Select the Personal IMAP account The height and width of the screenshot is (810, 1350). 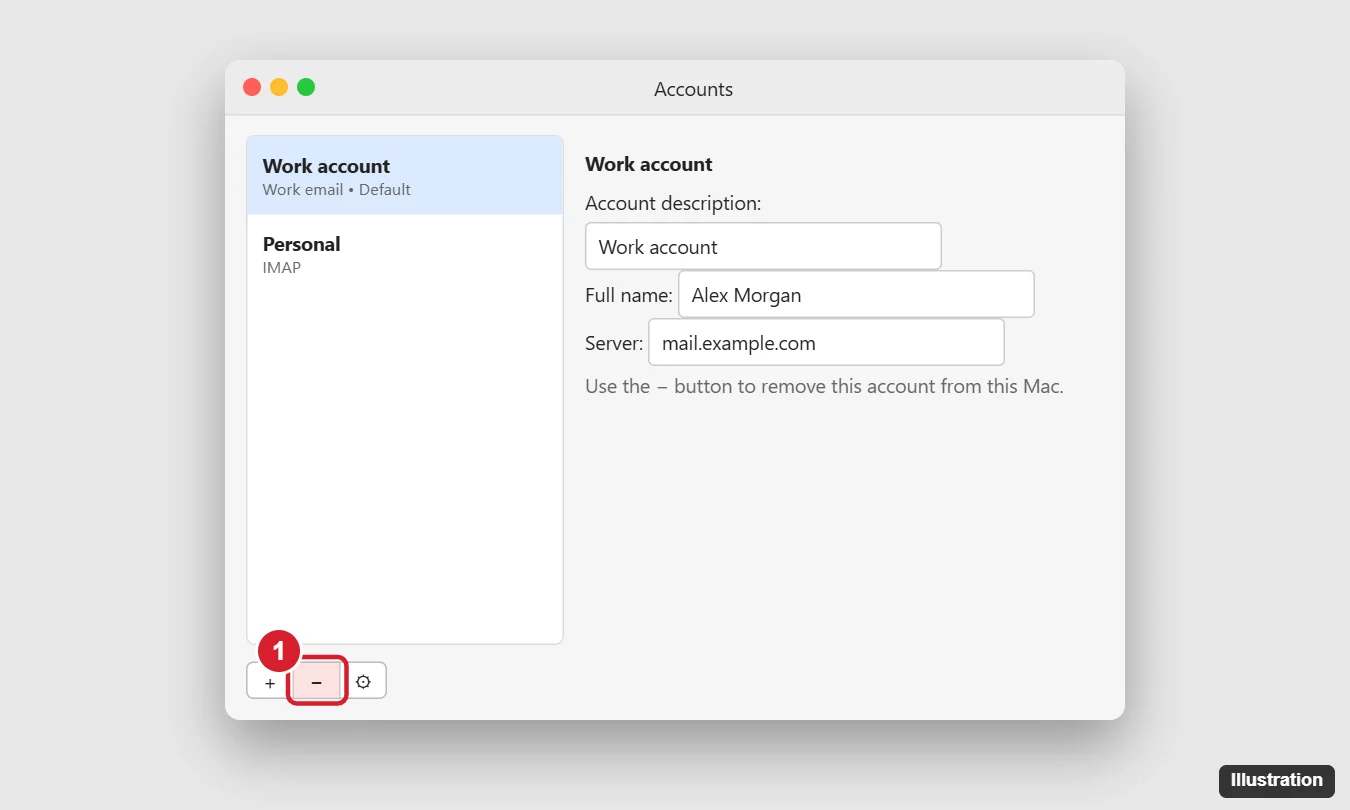click(x=405, y=254)
